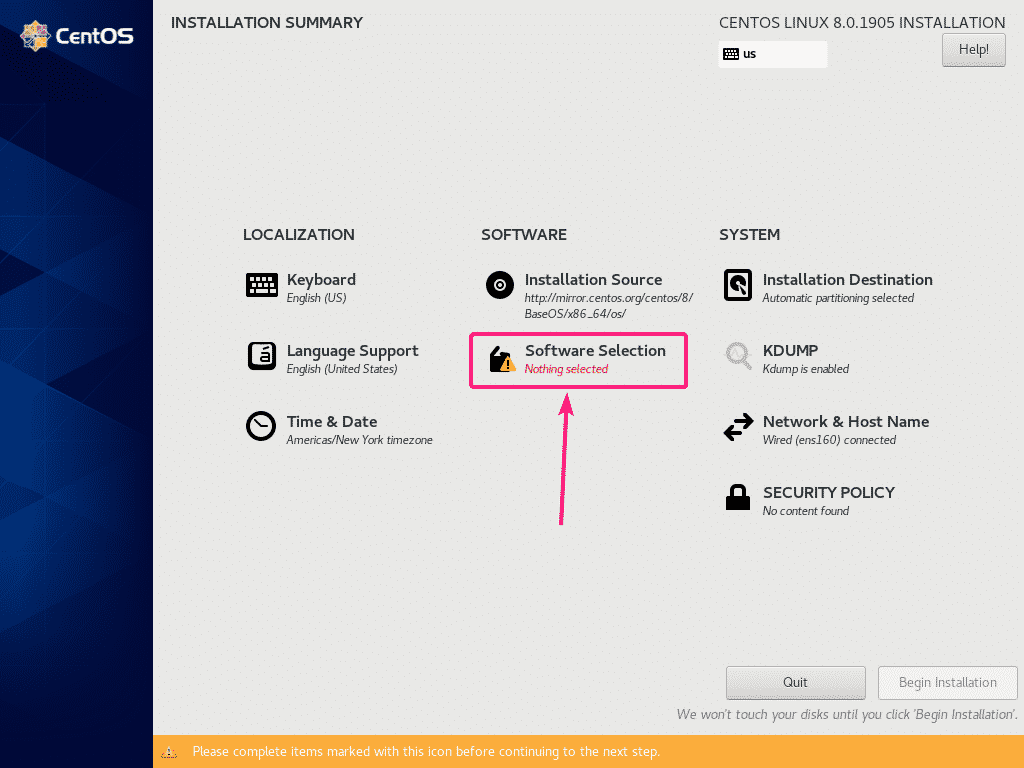The width and height of the screenshot is (1024, 768).
Task: Click the mirror.centos.org source URL text
Action: [x=609, y=306]
